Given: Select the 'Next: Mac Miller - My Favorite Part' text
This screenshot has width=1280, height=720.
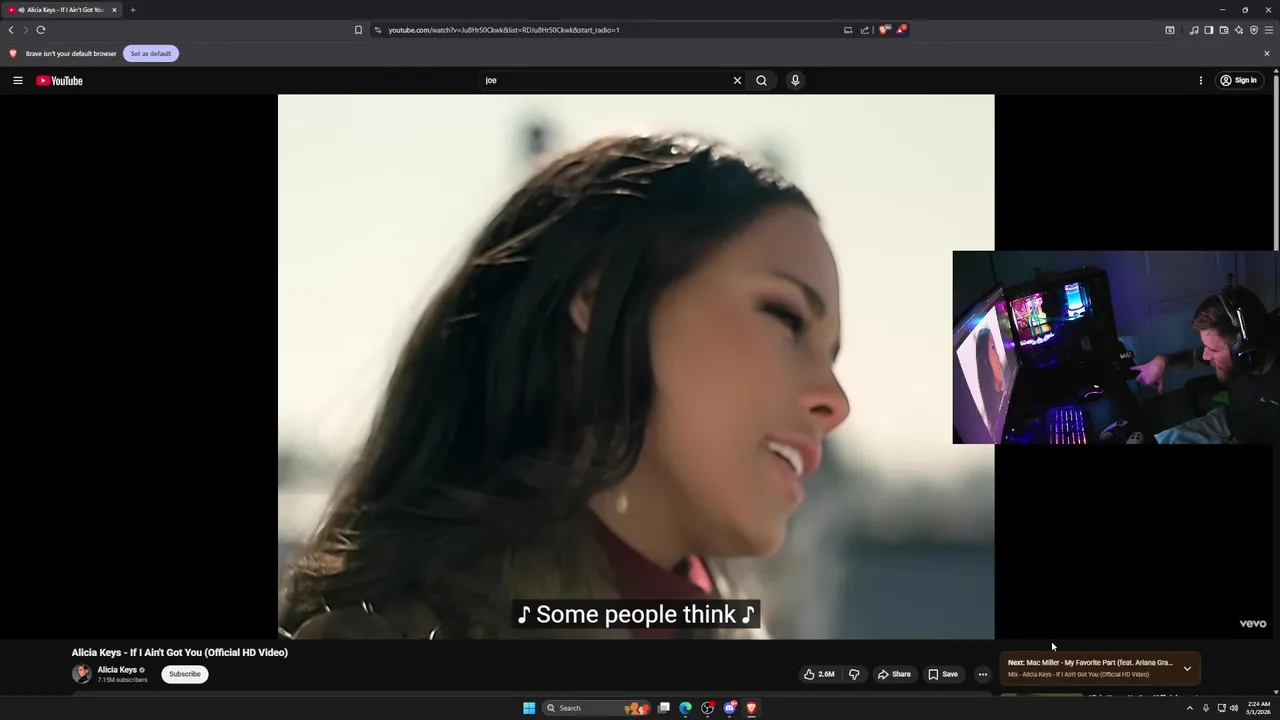Looking at the screenshot, I should pos(1090,662).
